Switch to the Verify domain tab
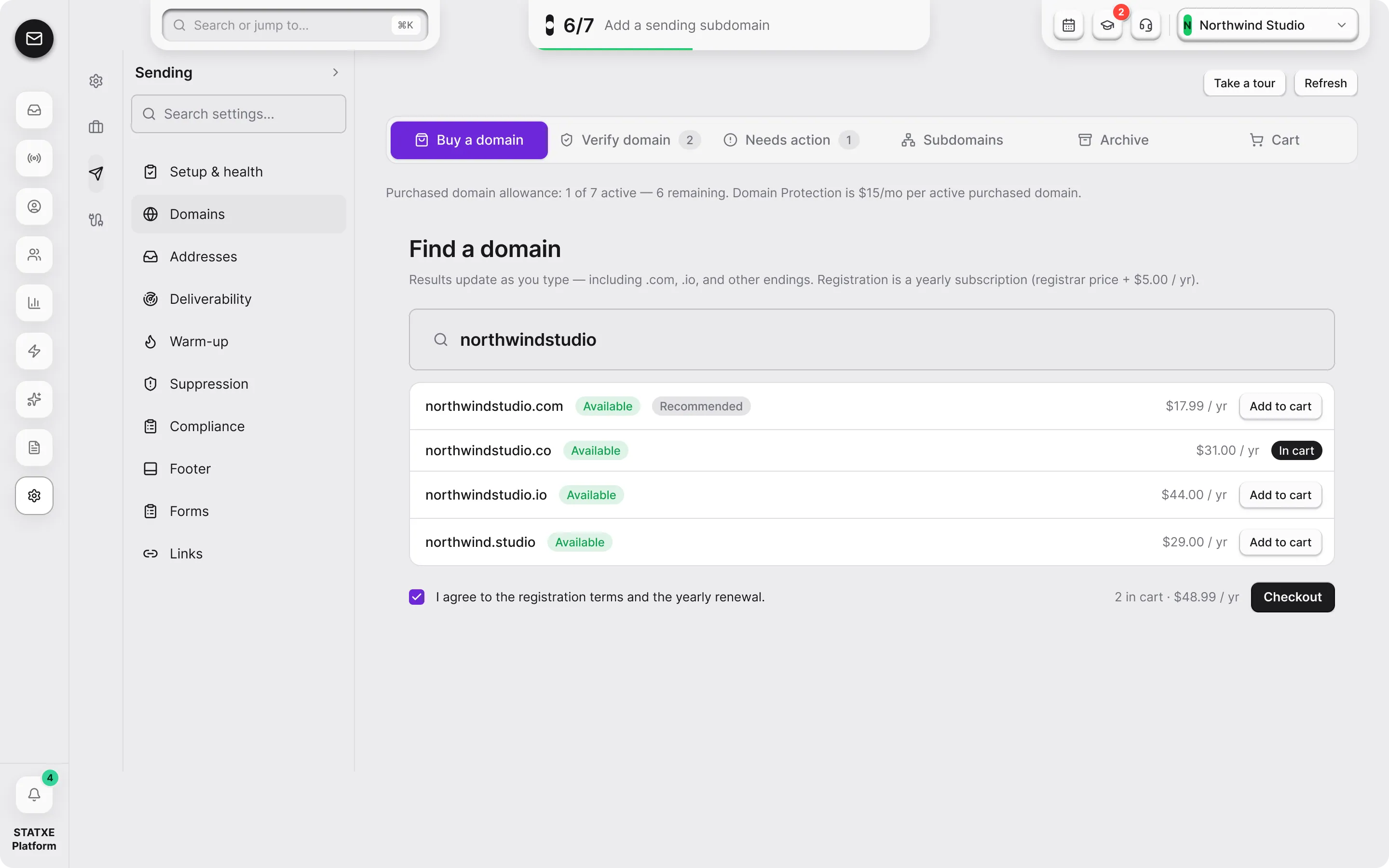This screenshot has height=868, width=1389. (630, 140)
